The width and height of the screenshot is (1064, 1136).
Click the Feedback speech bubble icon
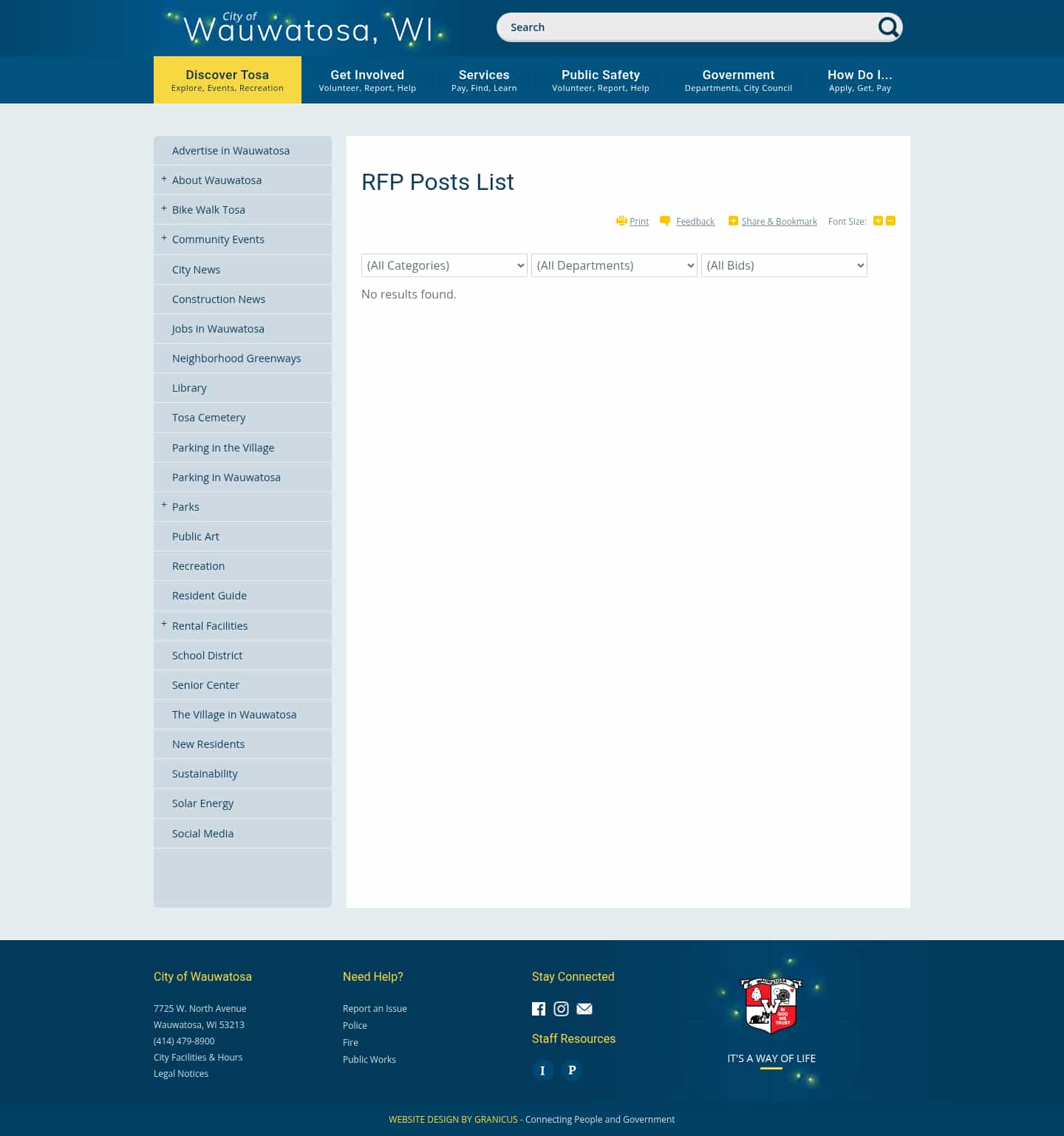click(x=665, y=221)
